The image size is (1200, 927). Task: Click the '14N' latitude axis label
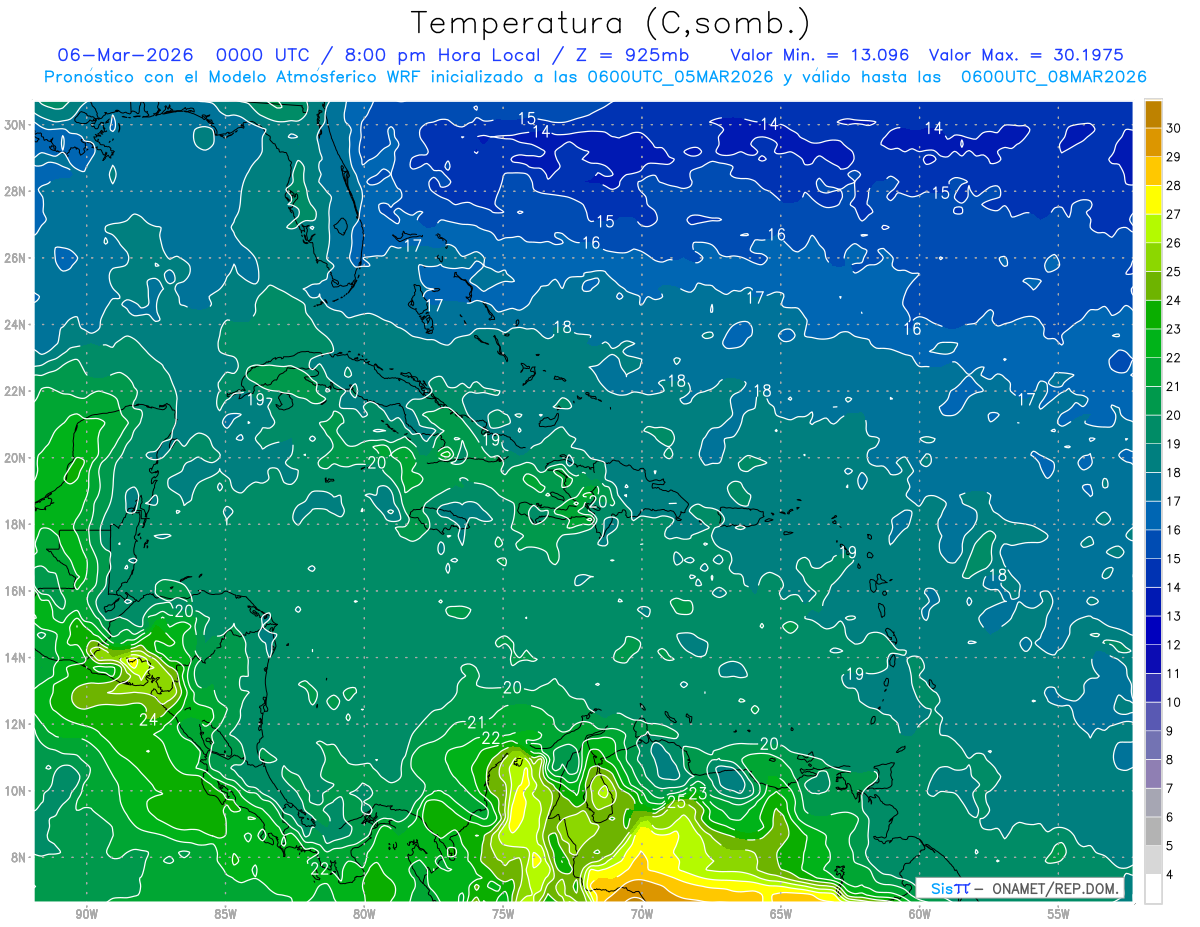pyautogui.click(x=15, y=658)
